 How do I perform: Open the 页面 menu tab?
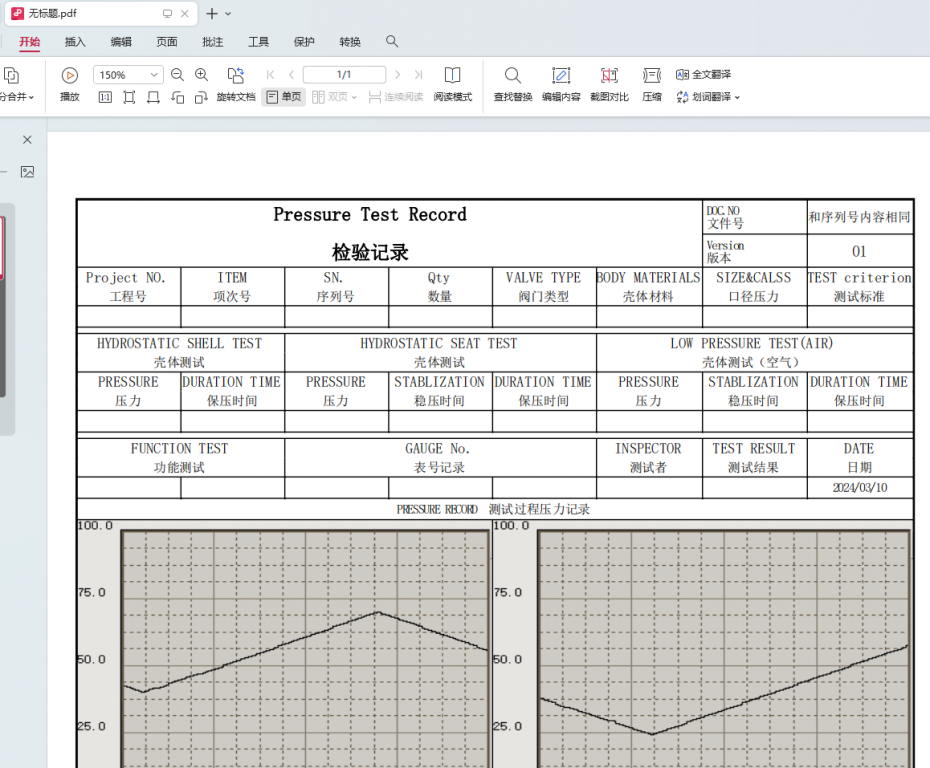(x=167, y=42)
